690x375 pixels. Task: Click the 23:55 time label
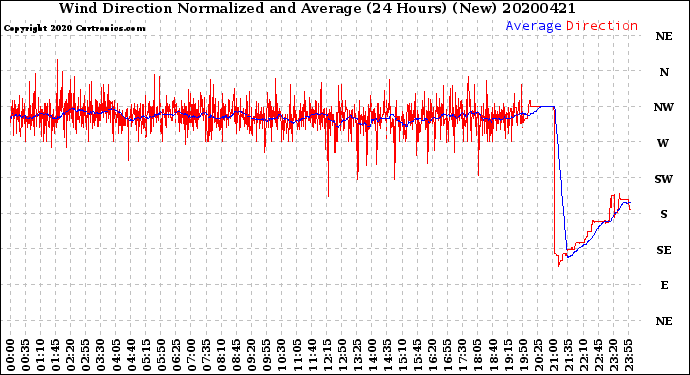(628, 355)
